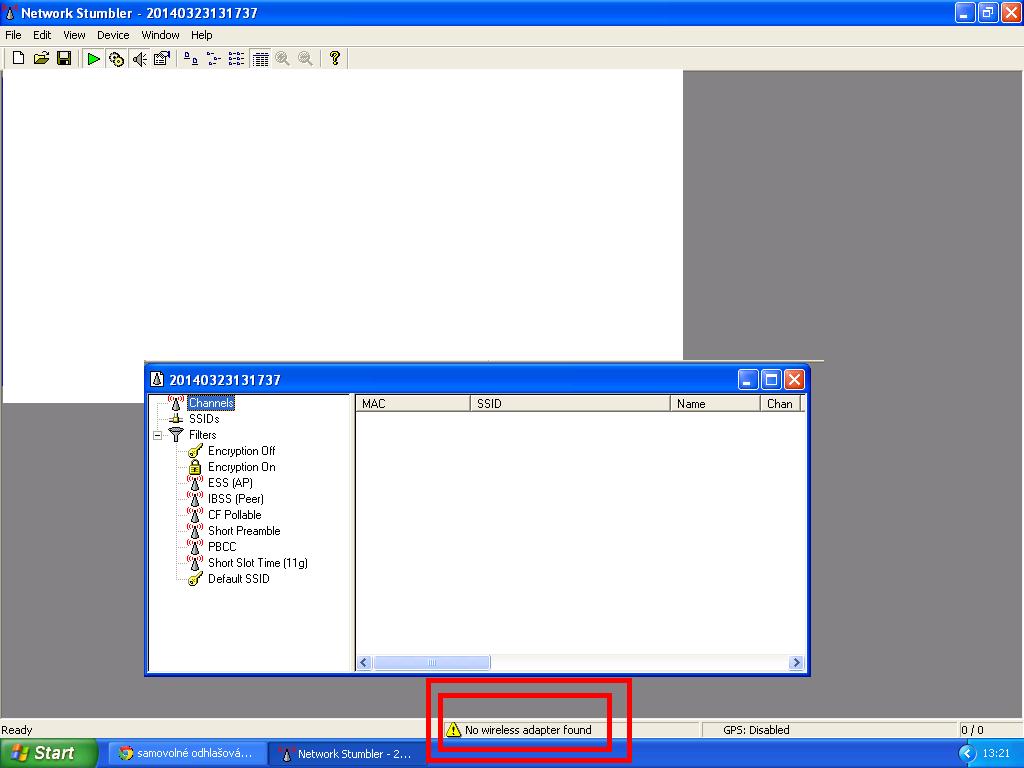This screenshot has height=768, width=1024.
Task: Click the Ready status bar text
Action: [x=16, y=730]
